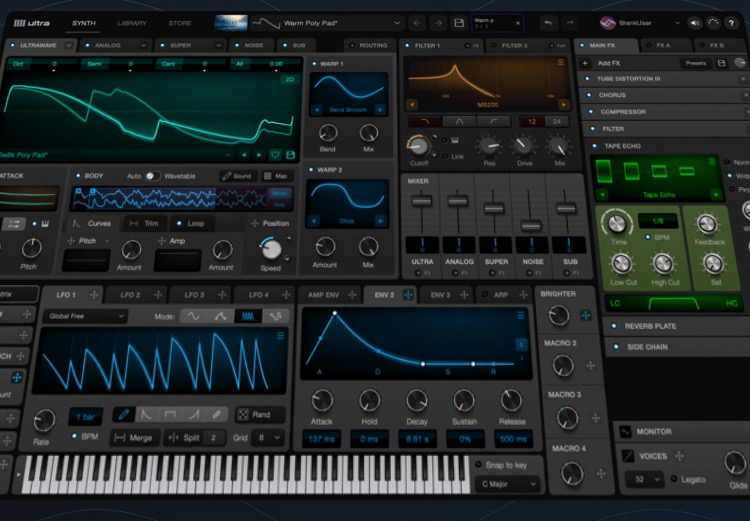Click the pencil draw tool in LFO 1
The image size is (750, 521).
tap(123, 414)
